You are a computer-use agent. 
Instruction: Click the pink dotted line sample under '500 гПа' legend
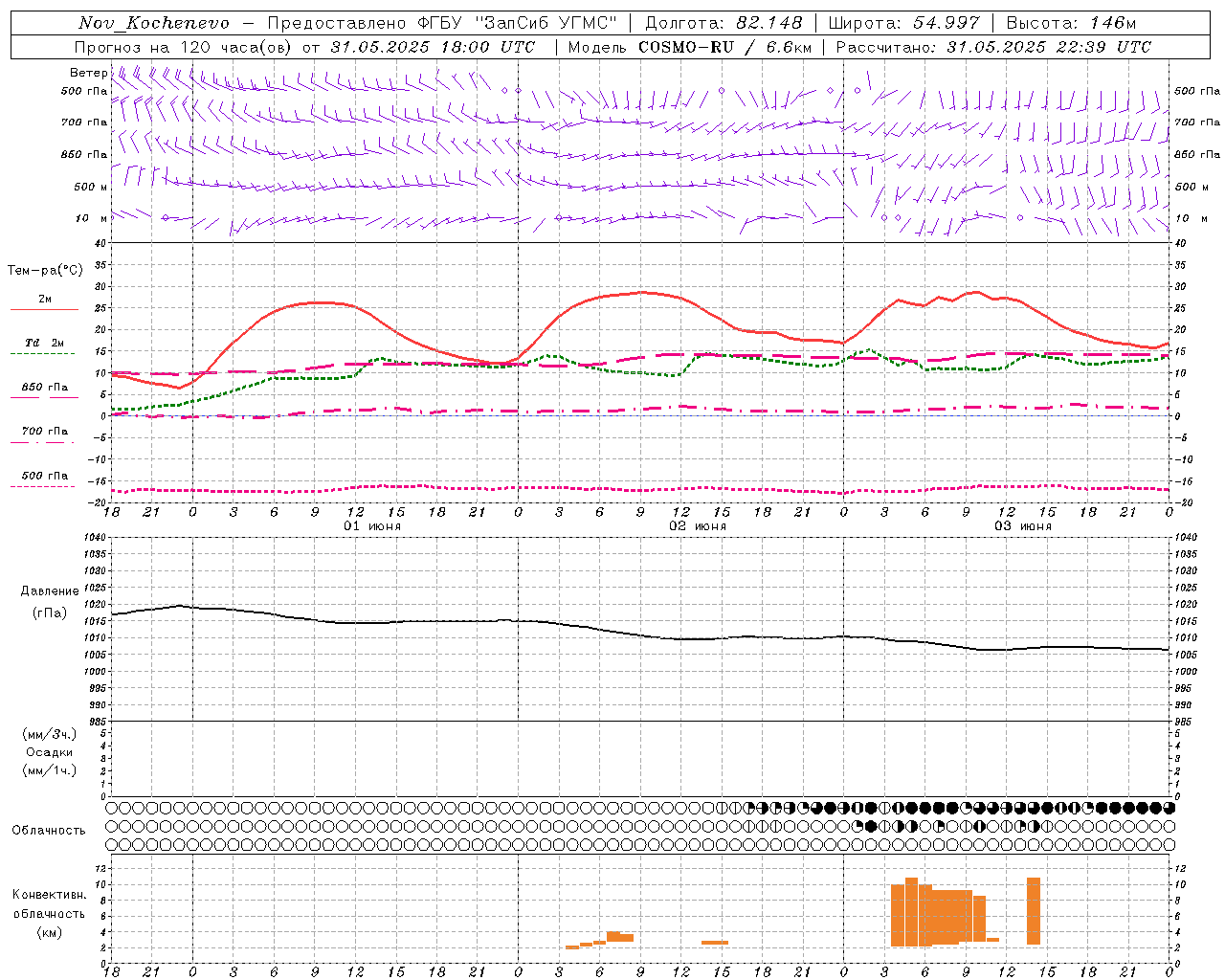tap(42, 486)
